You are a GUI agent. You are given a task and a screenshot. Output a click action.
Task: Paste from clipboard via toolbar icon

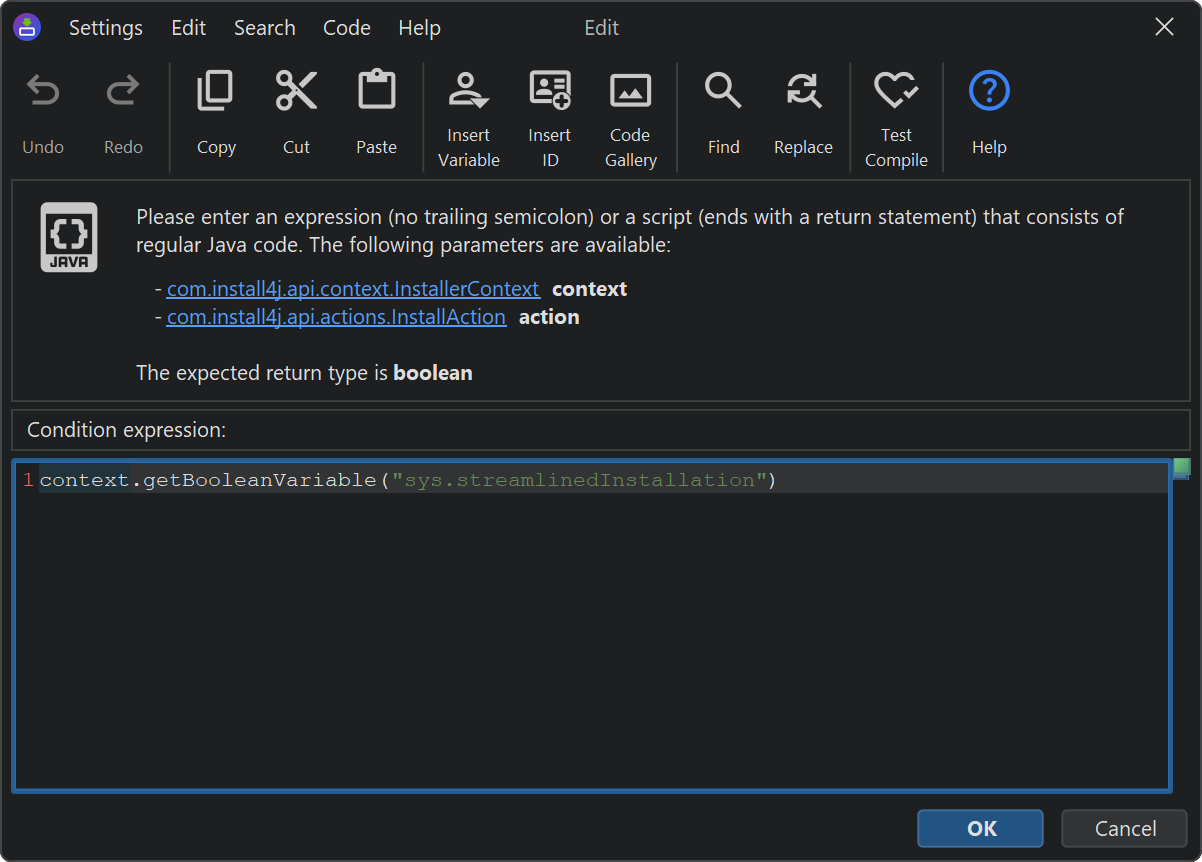pyautogui.click(x=376, y=93)
